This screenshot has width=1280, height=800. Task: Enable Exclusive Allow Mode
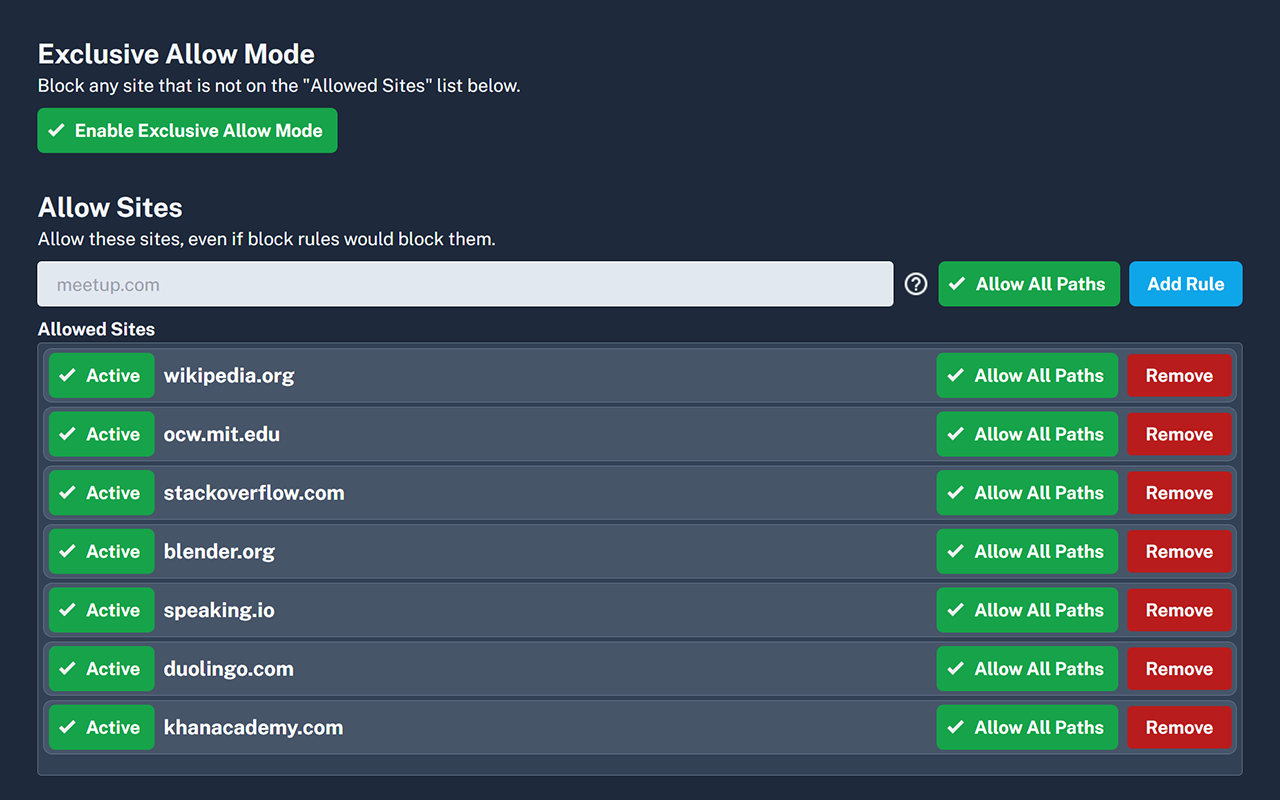(187, 131)
